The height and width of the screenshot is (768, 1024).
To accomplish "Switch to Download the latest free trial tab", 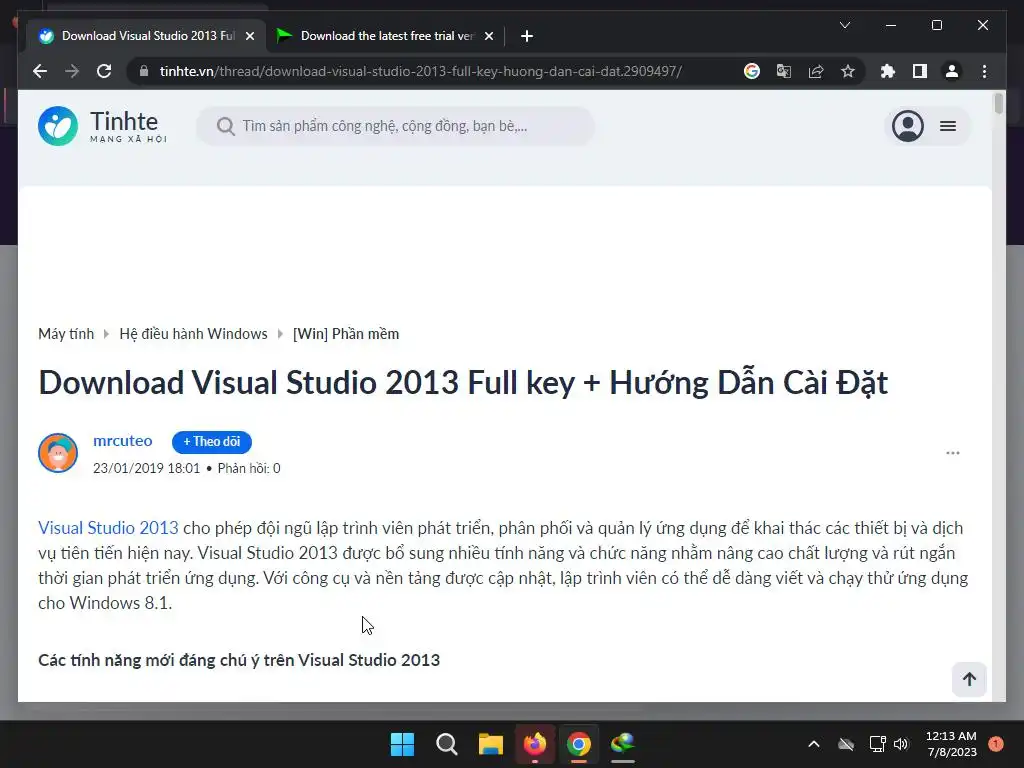I will pyautogui.click(x=385, y=36).
